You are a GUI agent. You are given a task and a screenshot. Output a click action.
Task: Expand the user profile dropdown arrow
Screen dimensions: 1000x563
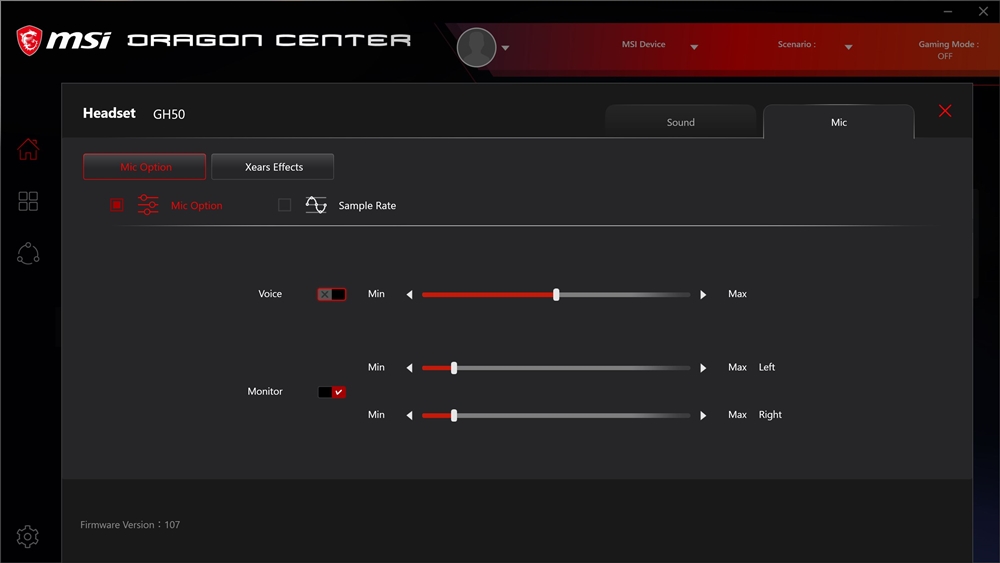tap(505, 48)
